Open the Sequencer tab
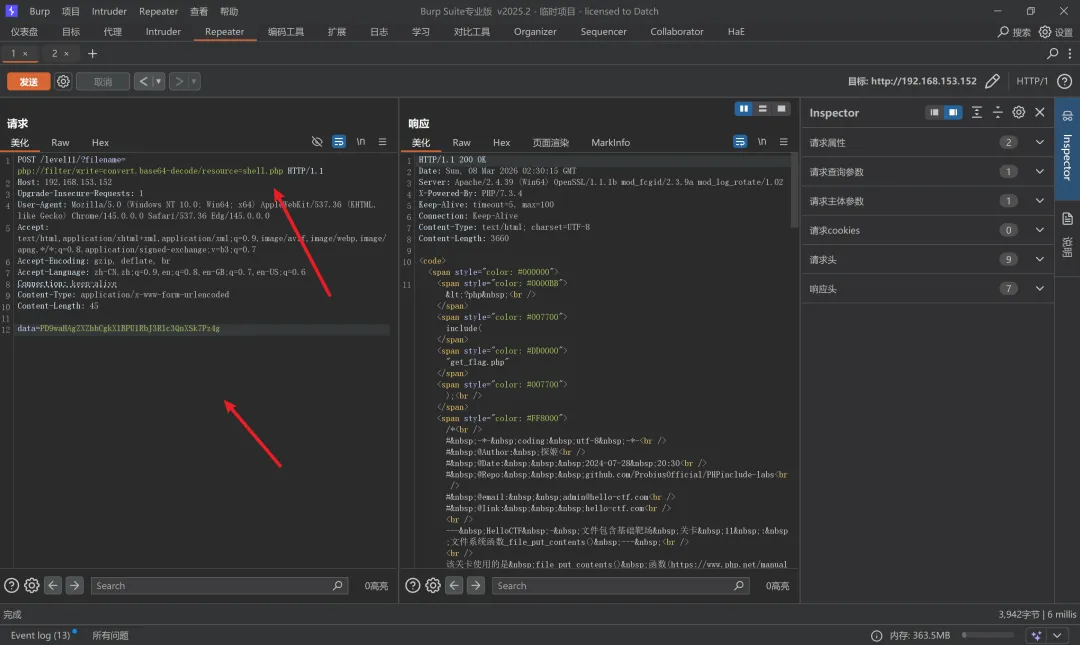This screenshot has width=1080, height=645. pyautogui.click(x=603, y=32)
